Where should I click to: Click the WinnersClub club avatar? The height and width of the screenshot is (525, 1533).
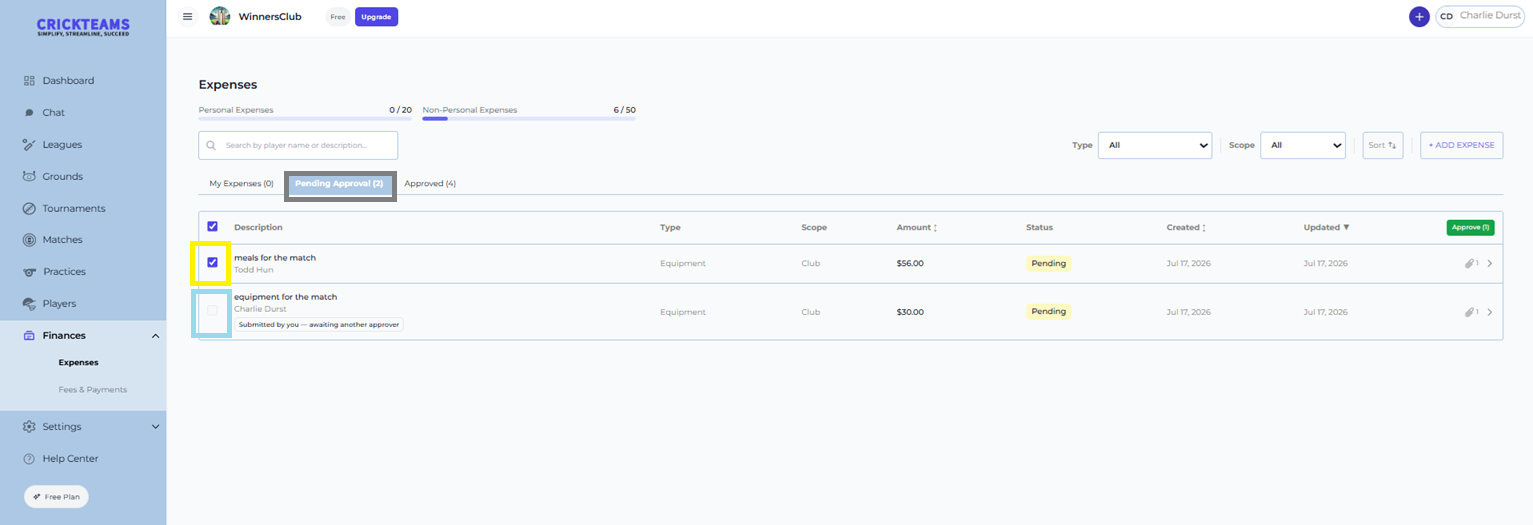coord(220,16)
